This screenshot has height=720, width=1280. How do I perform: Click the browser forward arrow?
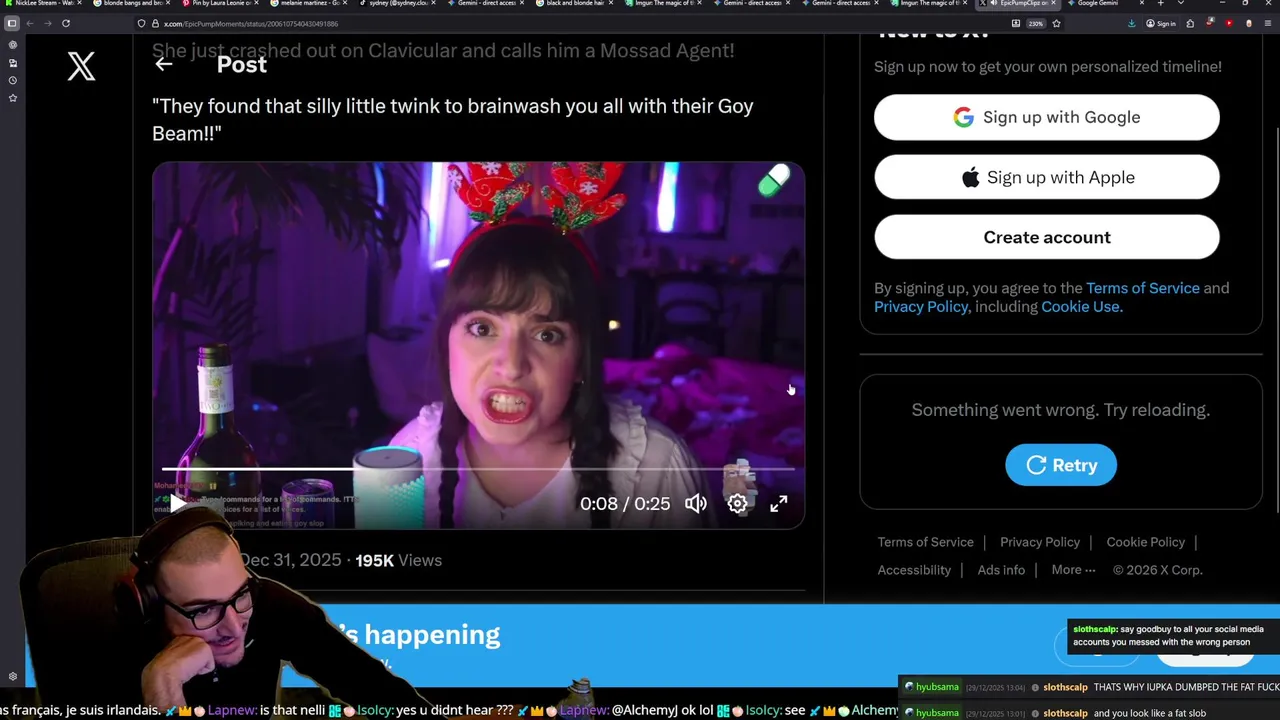point(47,23)
